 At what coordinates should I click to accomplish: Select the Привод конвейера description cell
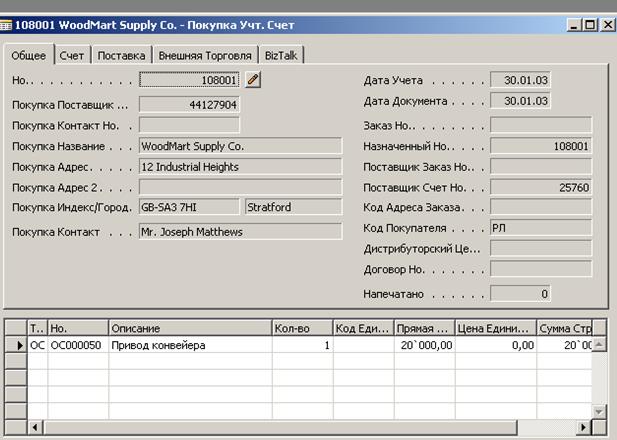[x=190, y=345]
